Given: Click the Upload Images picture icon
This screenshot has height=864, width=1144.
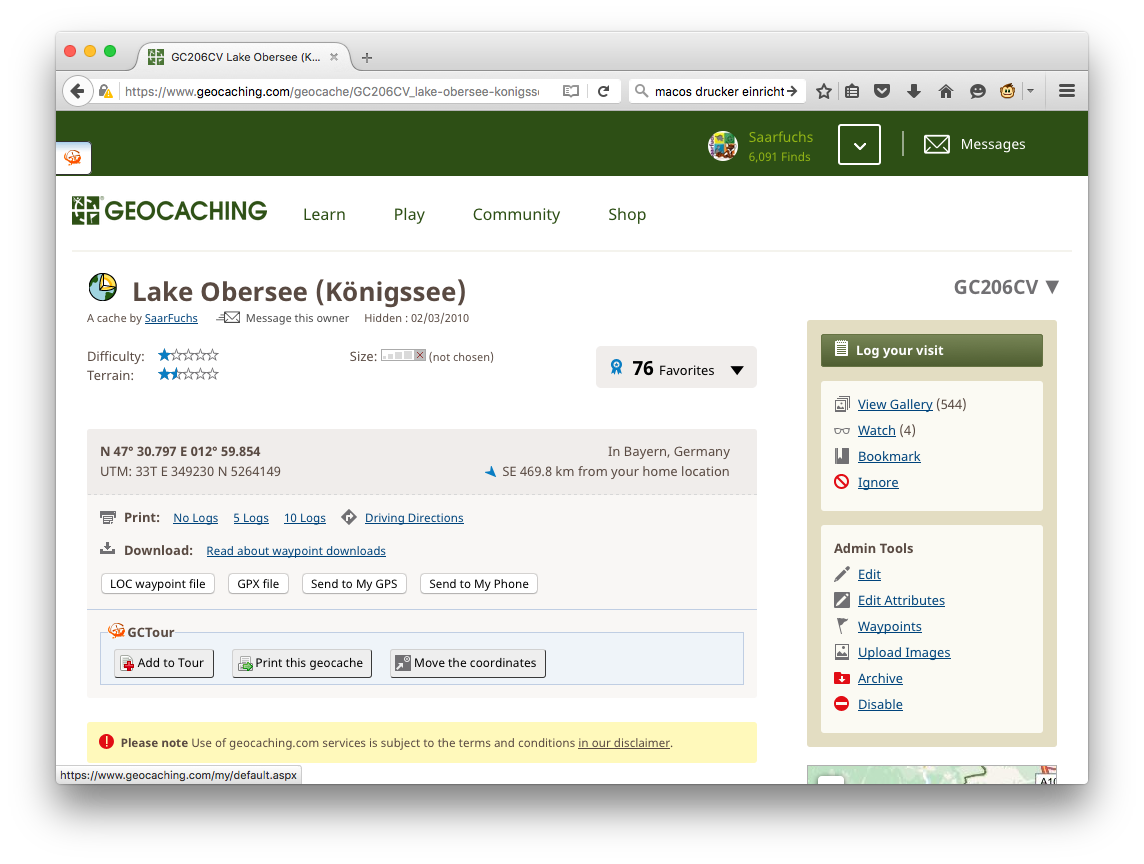Looking at the screenshot, I should [842, 652].
